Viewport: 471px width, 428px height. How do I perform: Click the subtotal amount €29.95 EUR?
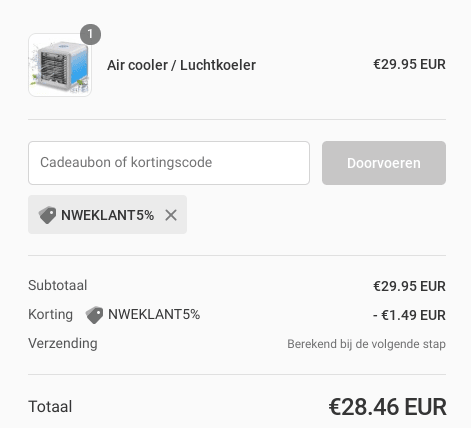coord(409,286)
